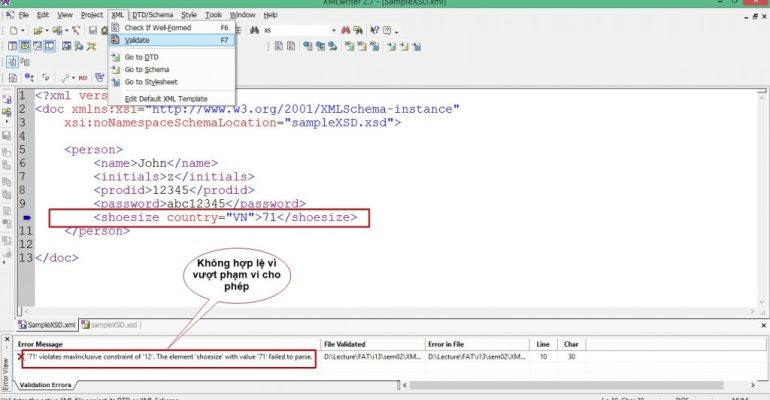Click inside the find text field containing 'xs'
Viewport: 770px width, 400px height.
pos(296,30)
